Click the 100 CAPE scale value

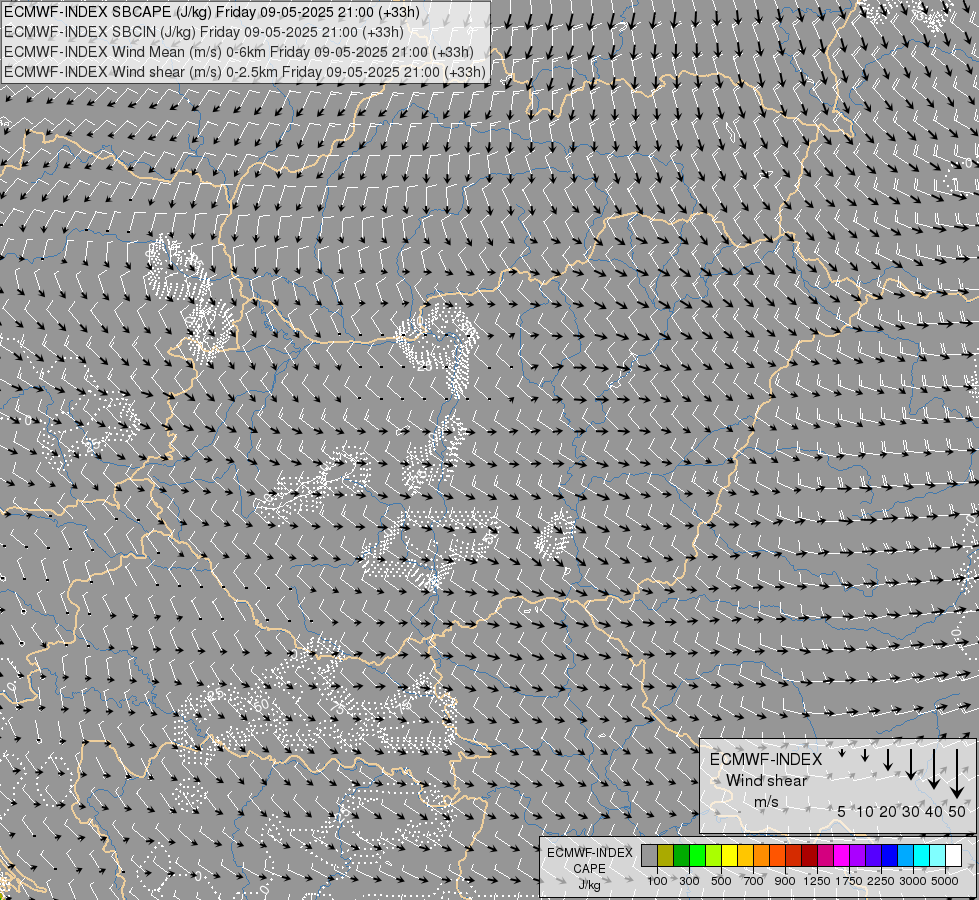pos(657,881)
